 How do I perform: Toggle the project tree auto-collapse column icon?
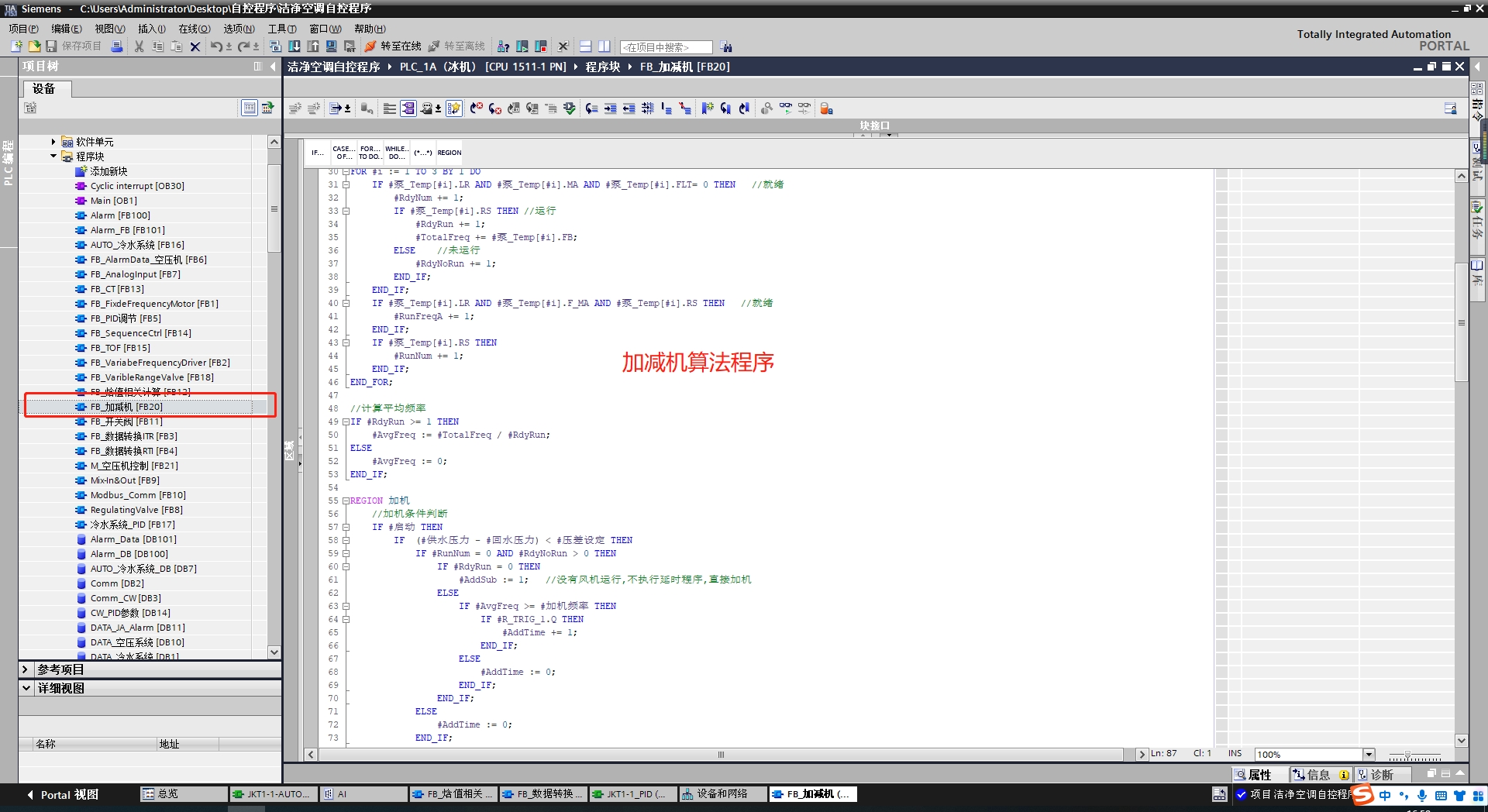(x=257, y=67)
